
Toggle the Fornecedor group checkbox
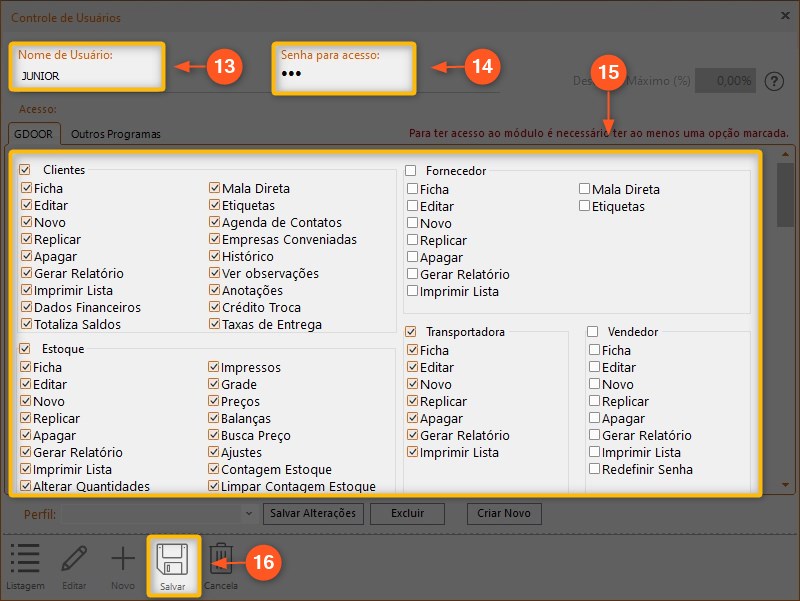tap(411, 171)
